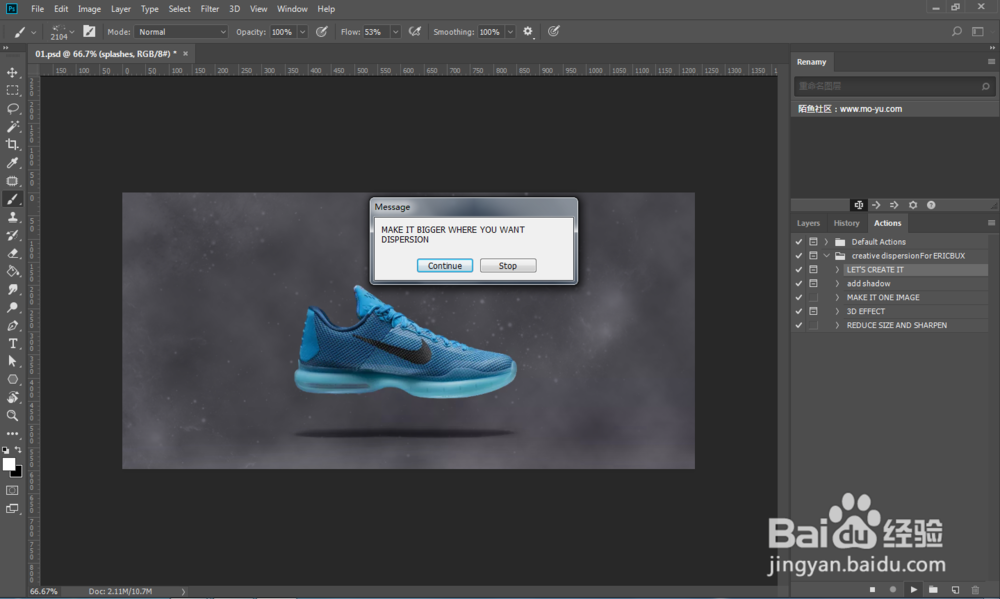Image resolution: width=1000 pixels, height=599 pixels.
Task: Enable airbrush-style build-up icon
Action: tap(415, 31)
